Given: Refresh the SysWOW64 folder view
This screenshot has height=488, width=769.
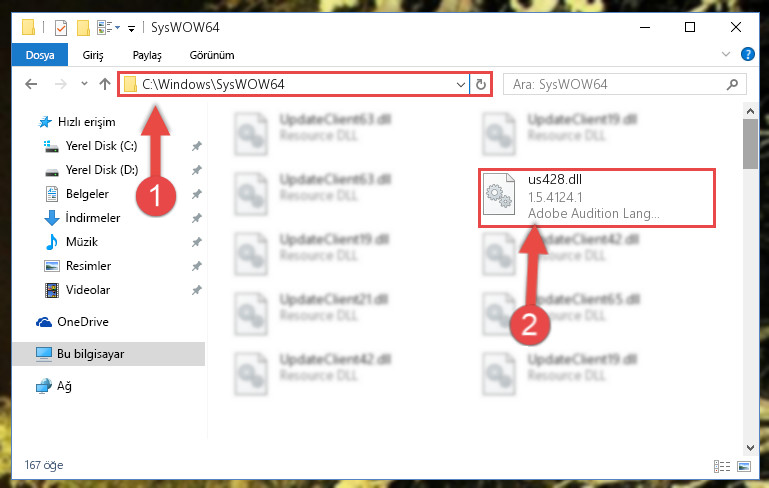Looking at the screenshot, I should [x=481, y=84].
